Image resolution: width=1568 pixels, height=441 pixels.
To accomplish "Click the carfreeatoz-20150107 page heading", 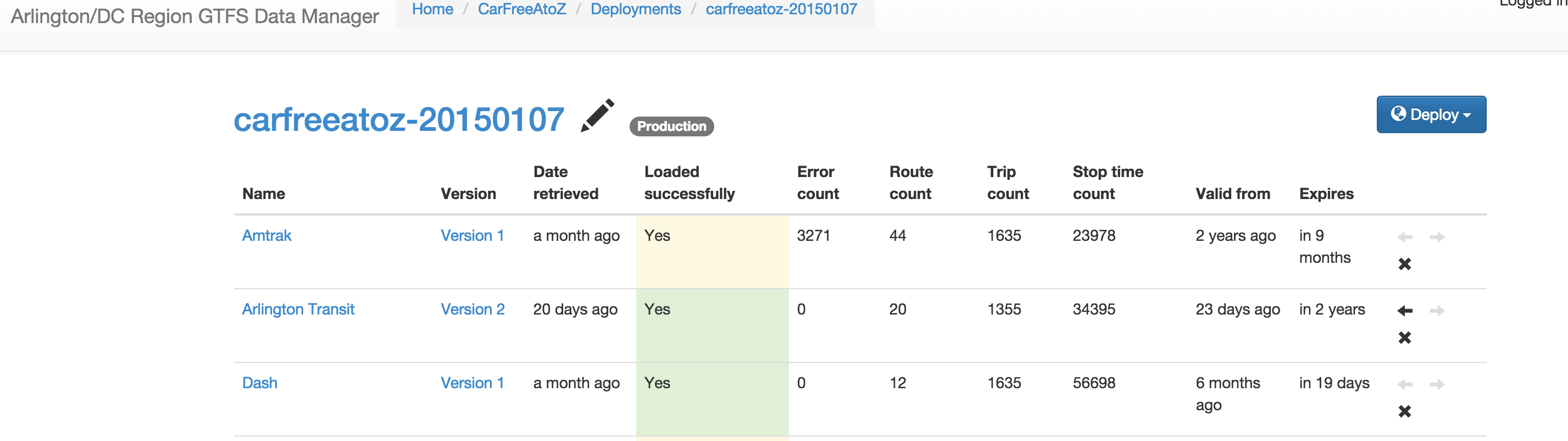I will pos(399,119).
